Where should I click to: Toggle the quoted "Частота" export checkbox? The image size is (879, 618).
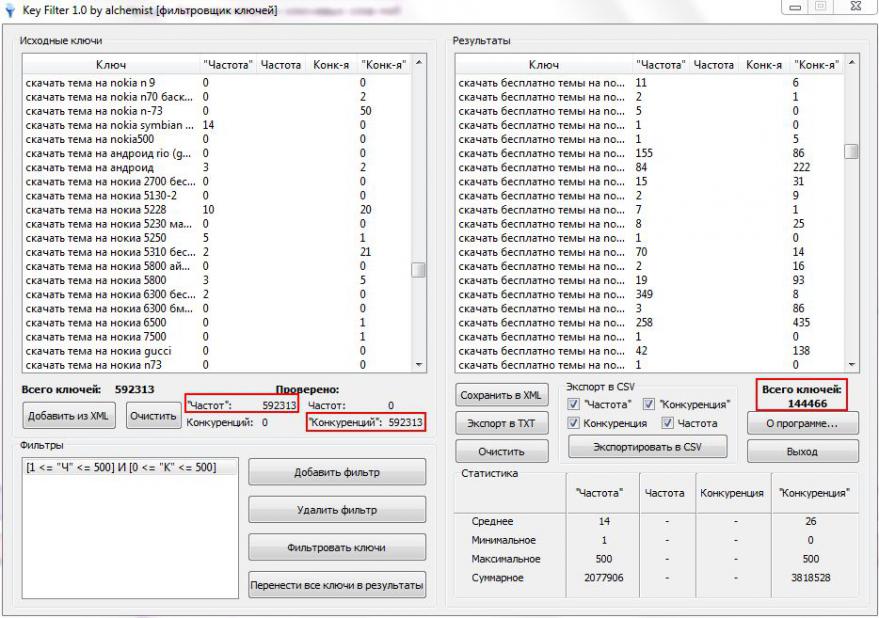click(573, 404)
